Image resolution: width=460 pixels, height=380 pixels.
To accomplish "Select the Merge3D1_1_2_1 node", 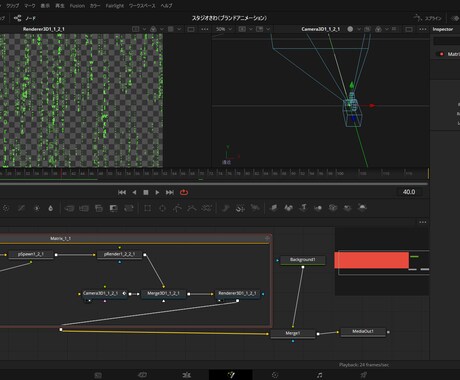I will click(163, 294).
